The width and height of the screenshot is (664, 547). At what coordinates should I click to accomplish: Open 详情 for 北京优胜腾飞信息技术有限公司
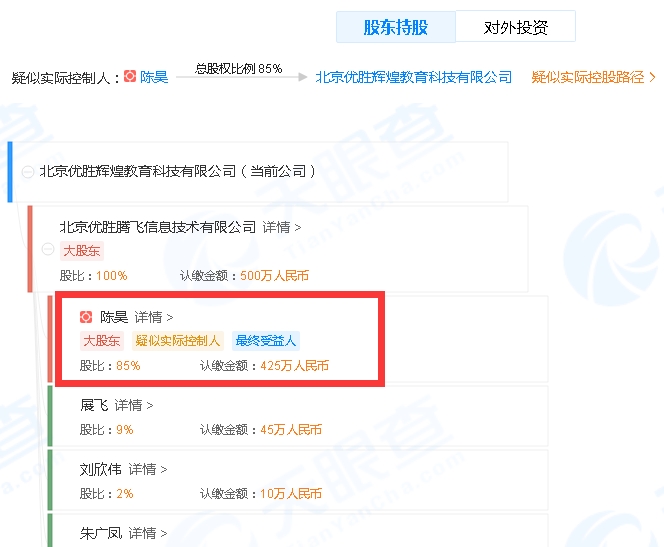pyautogui.click(x=282, y=227)
